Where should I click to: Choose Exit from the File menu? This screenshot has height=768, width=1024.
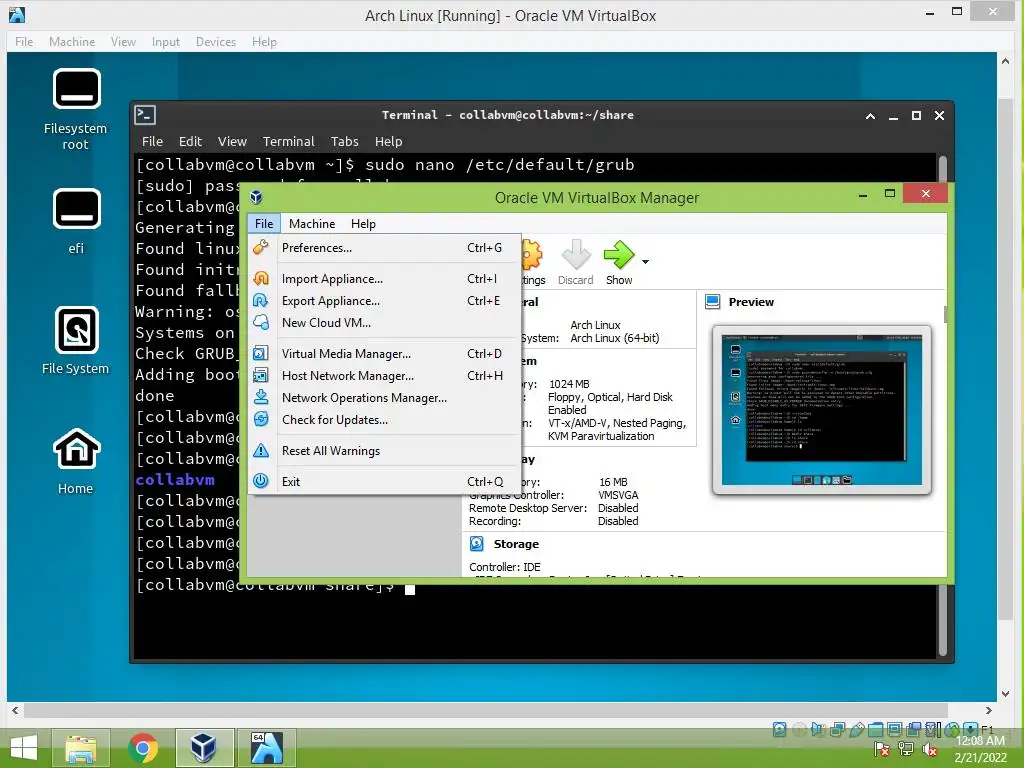(x=385, y=481)
